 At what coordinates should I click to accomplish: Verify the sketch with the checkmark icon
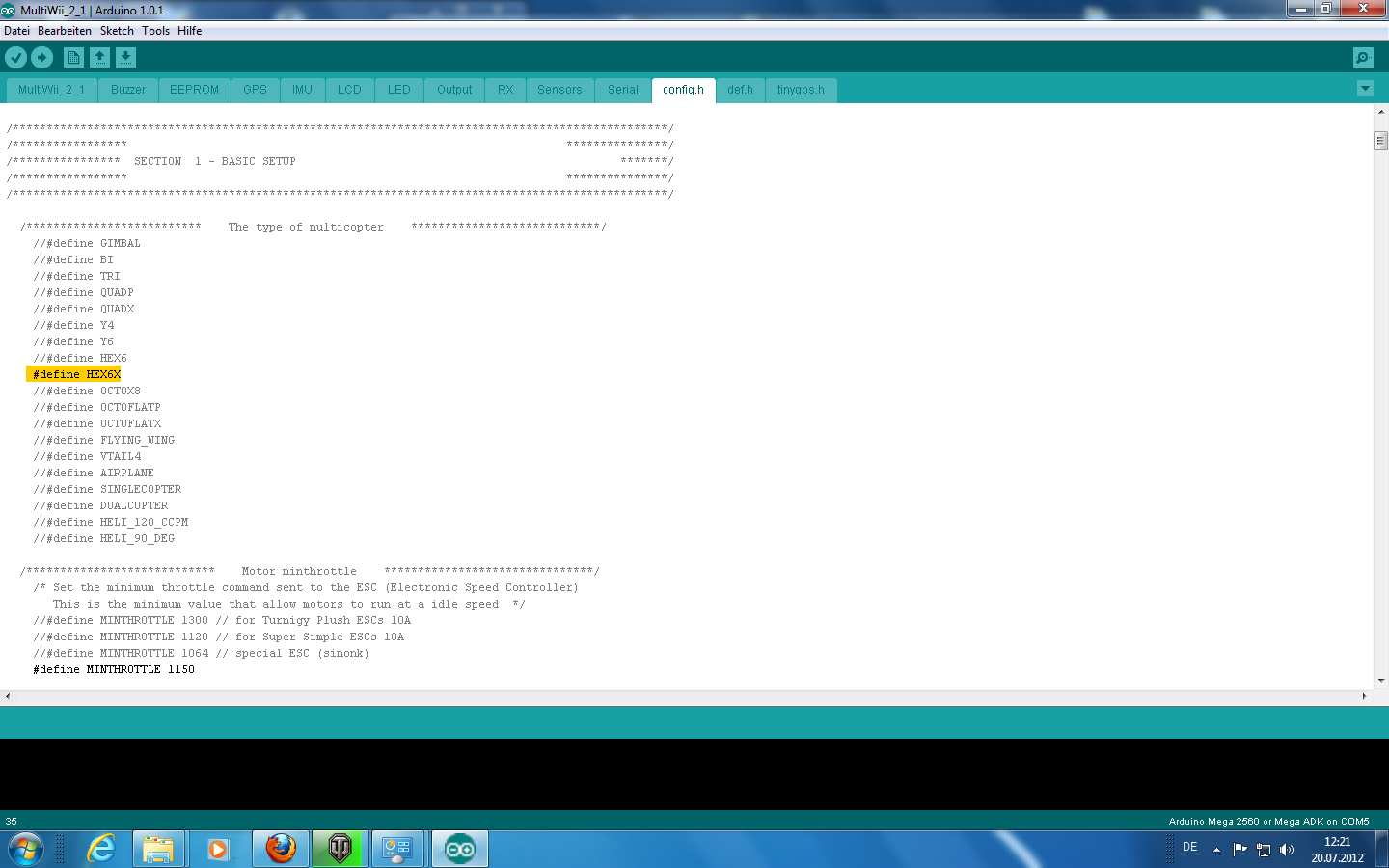point(15,57)
